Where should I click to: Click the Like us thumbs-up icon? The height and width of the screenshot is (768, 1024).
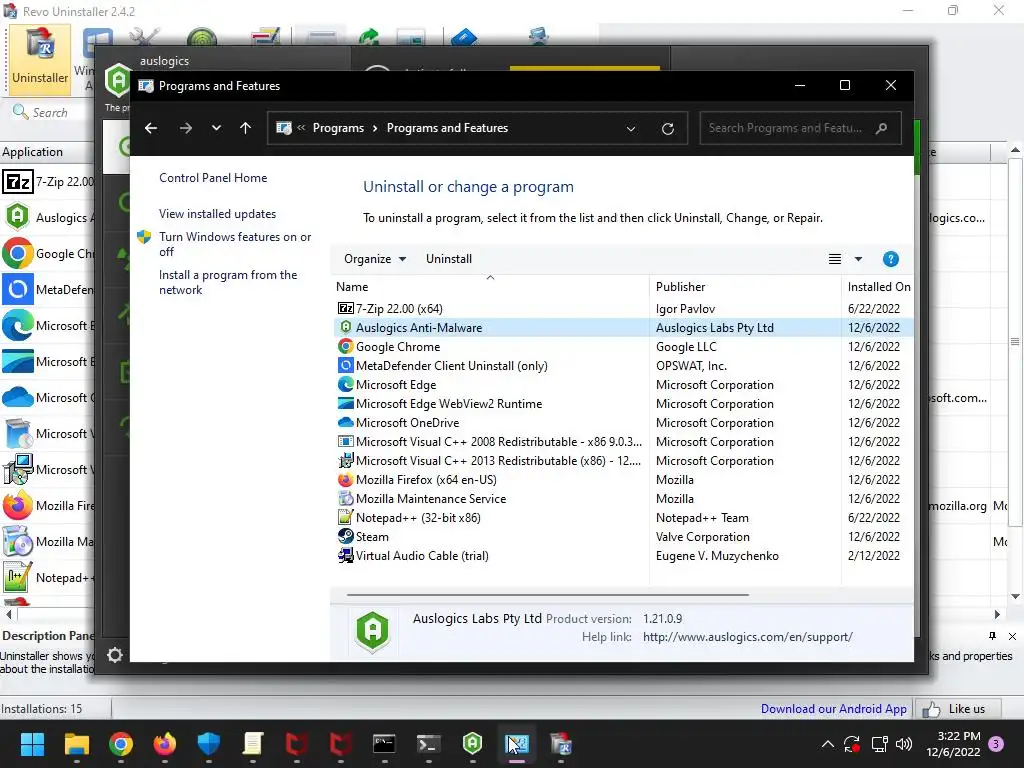coord(931,709)
